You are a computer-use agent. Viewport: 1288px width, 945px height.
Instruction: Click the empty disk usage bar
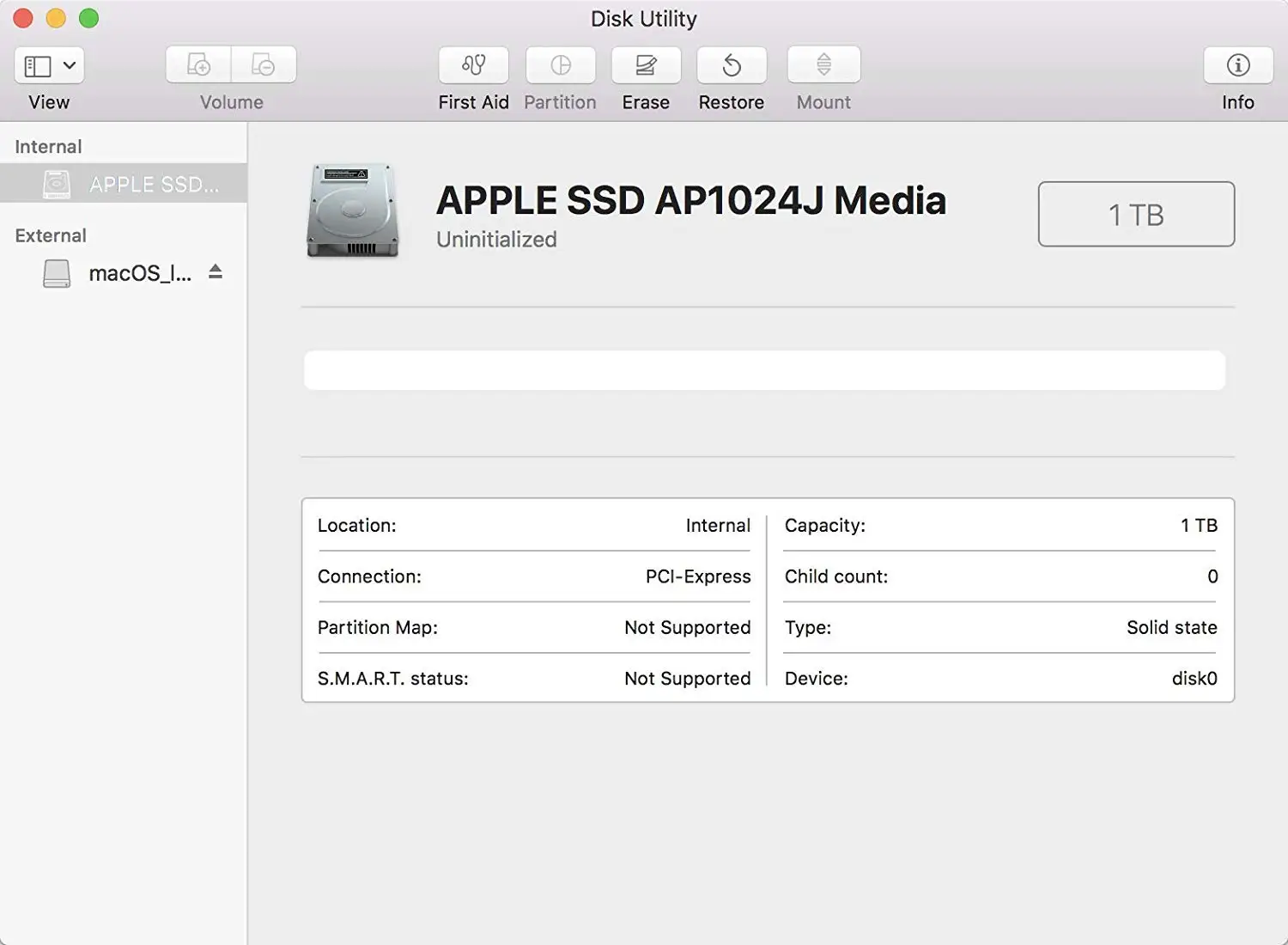click(763, 370)
